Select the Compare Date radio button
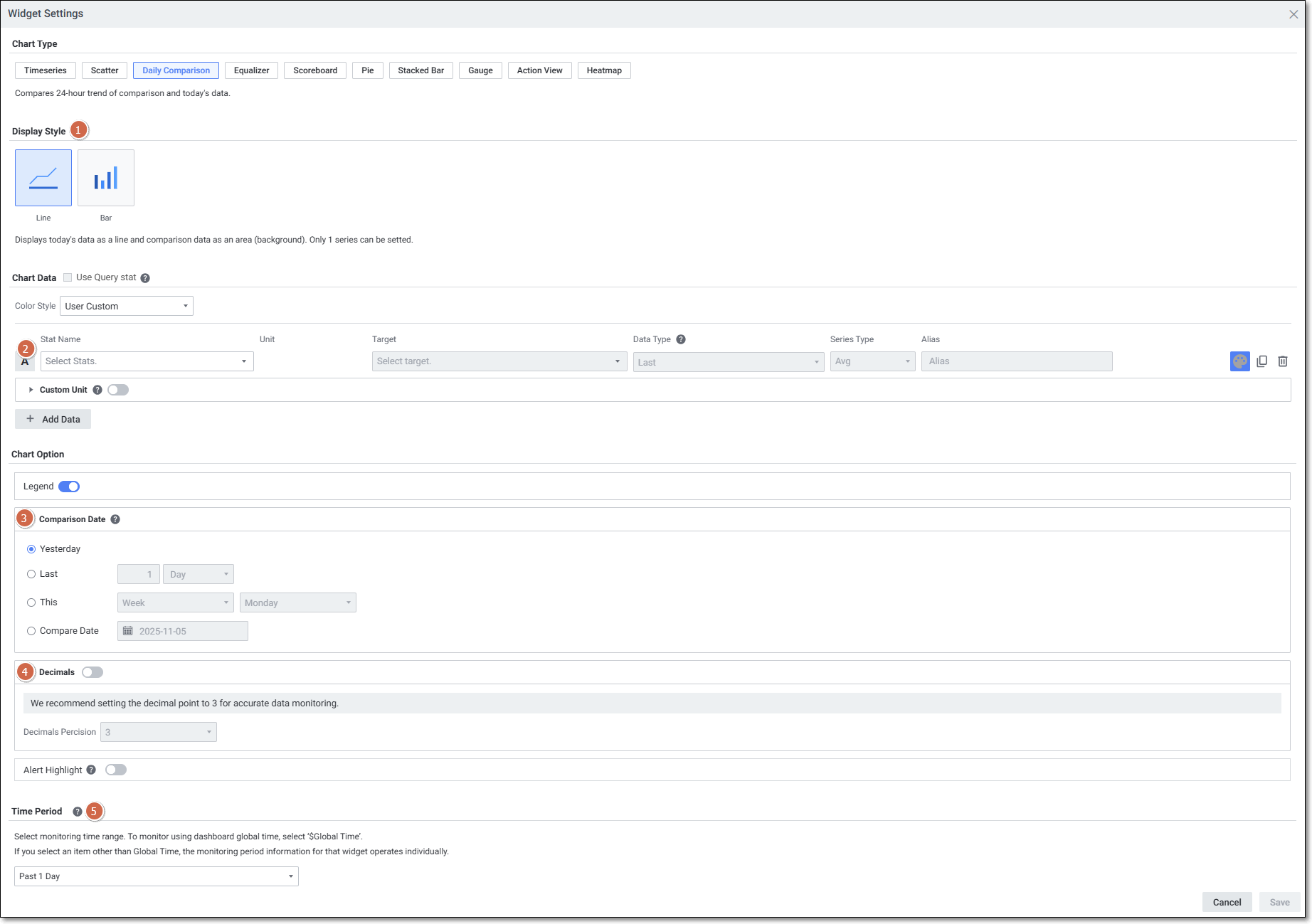 (31, 631)
